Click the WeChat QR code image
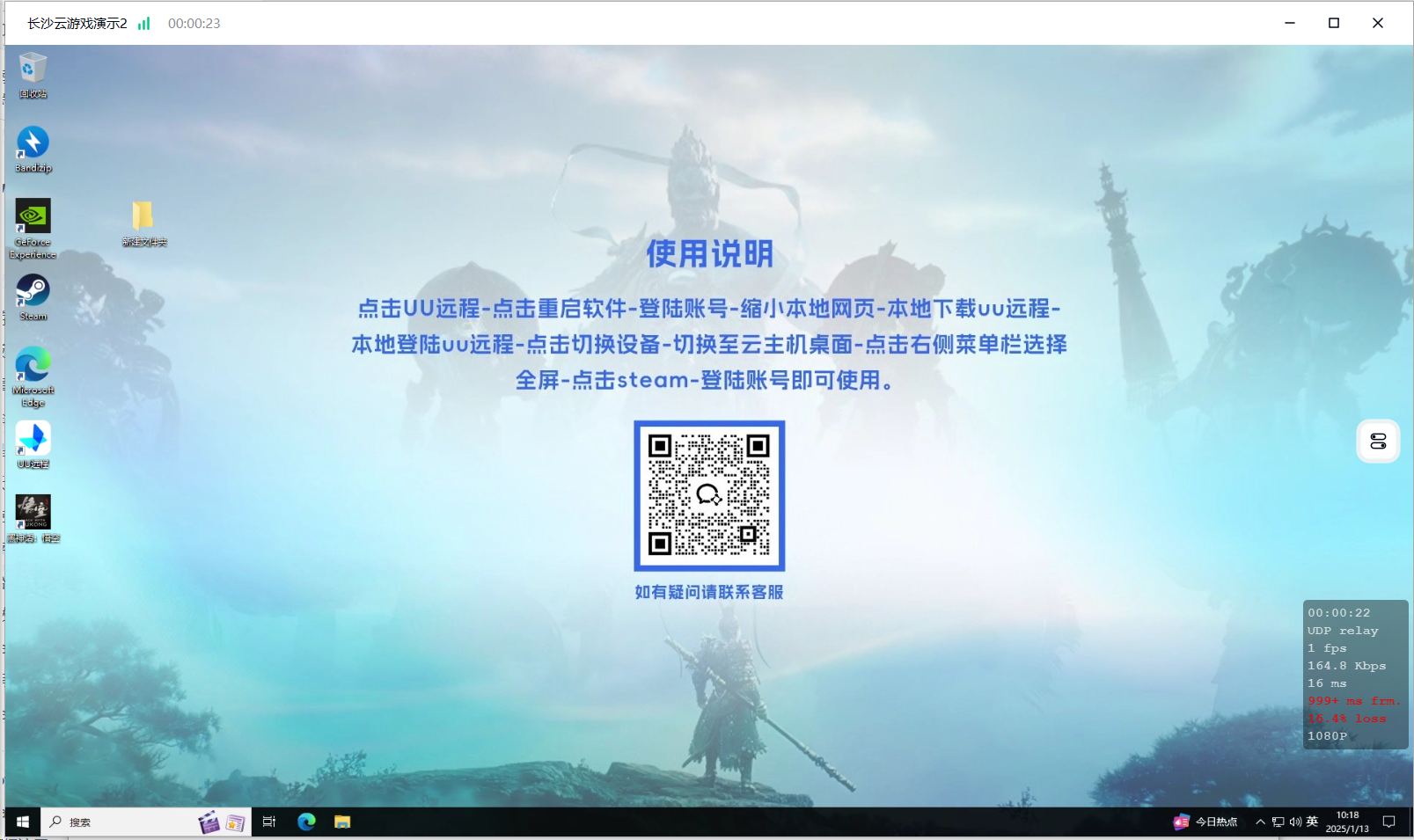The width and height of the screenshot is (1414, 840). click(709, 495)
